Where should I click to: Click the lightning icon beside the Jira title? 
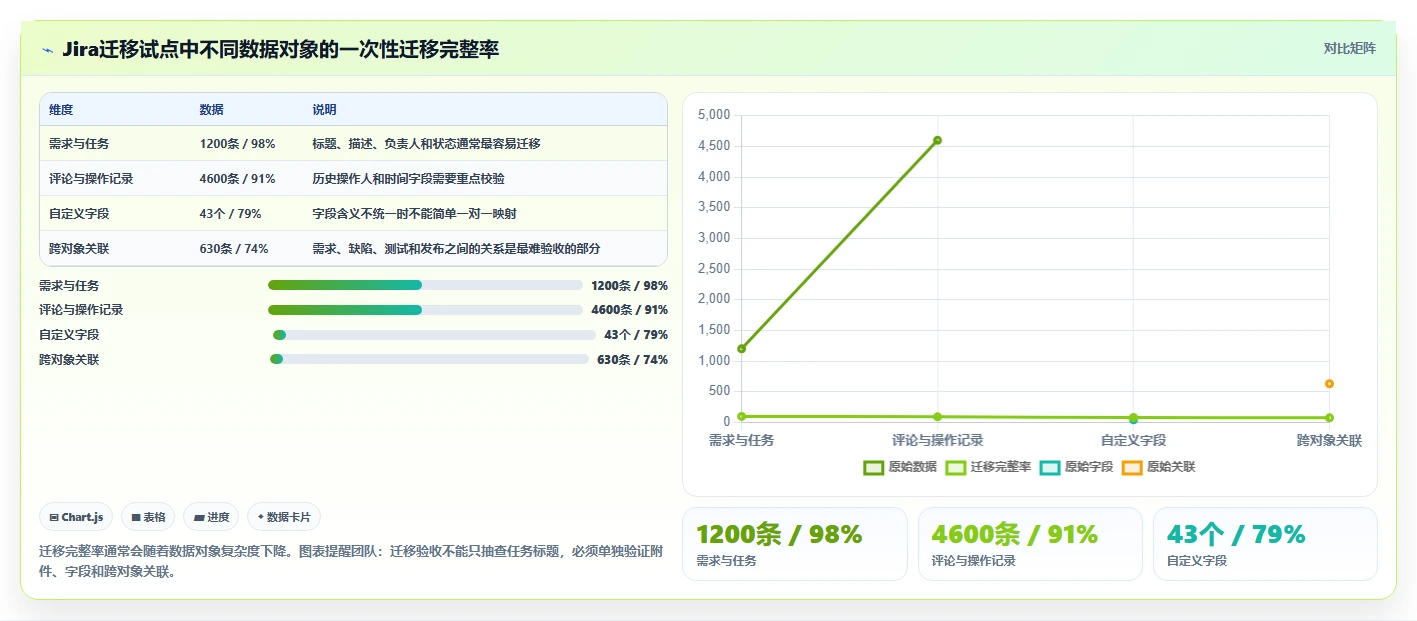coord(47,50)
